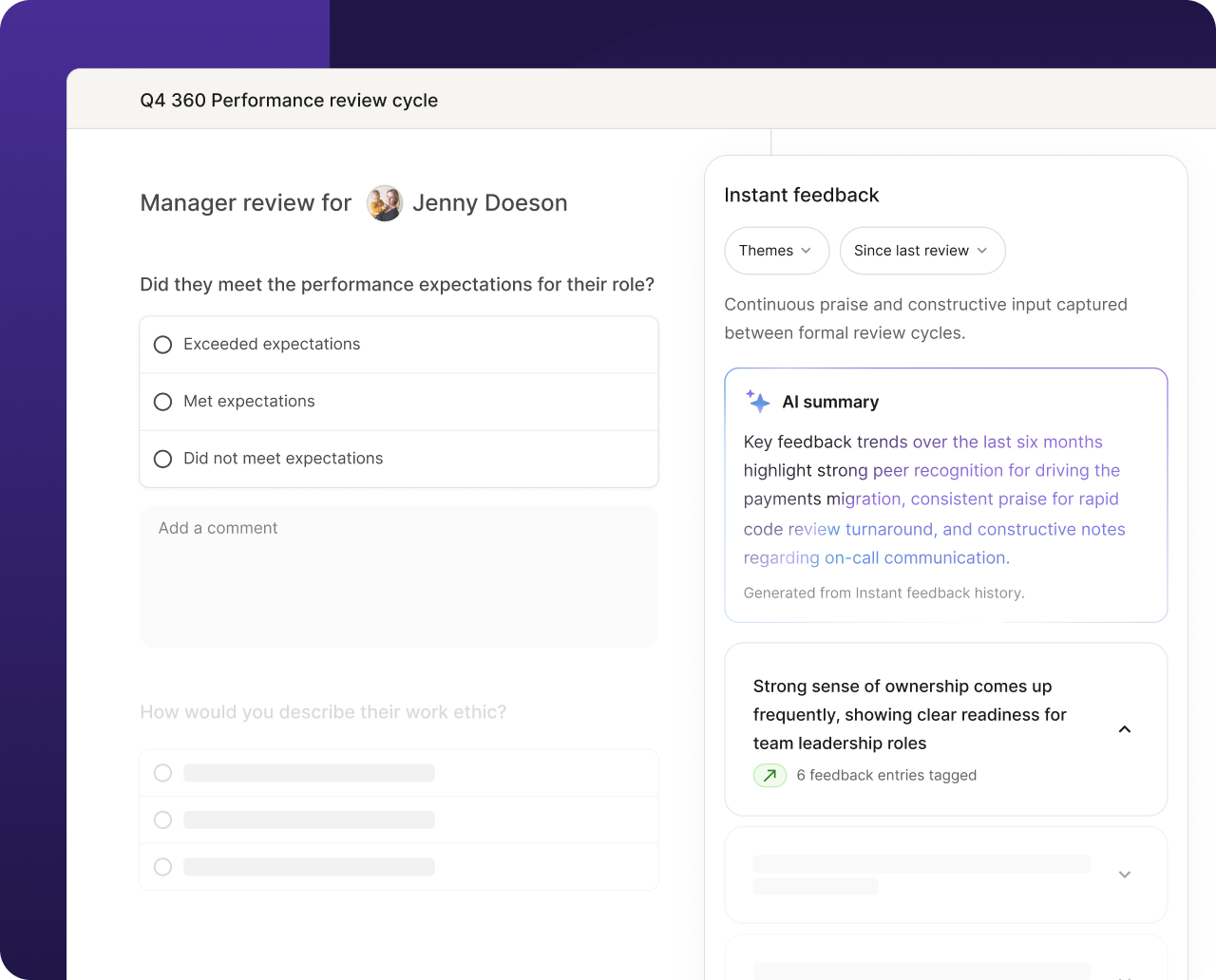Choose Did not meet expectations
This screenshot has width=1216, height=980.
coord(399,459)
